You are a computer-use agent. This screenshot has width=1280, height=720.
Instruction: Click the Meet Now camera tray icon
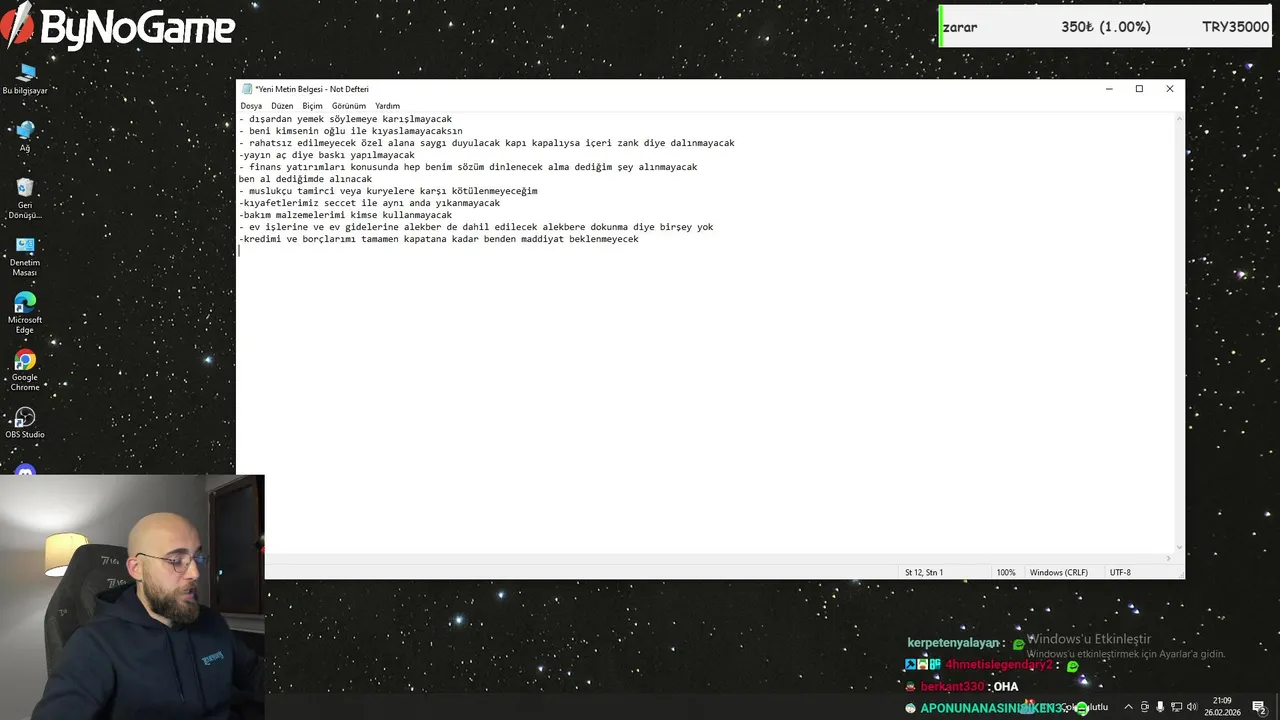click(1145, 707)
